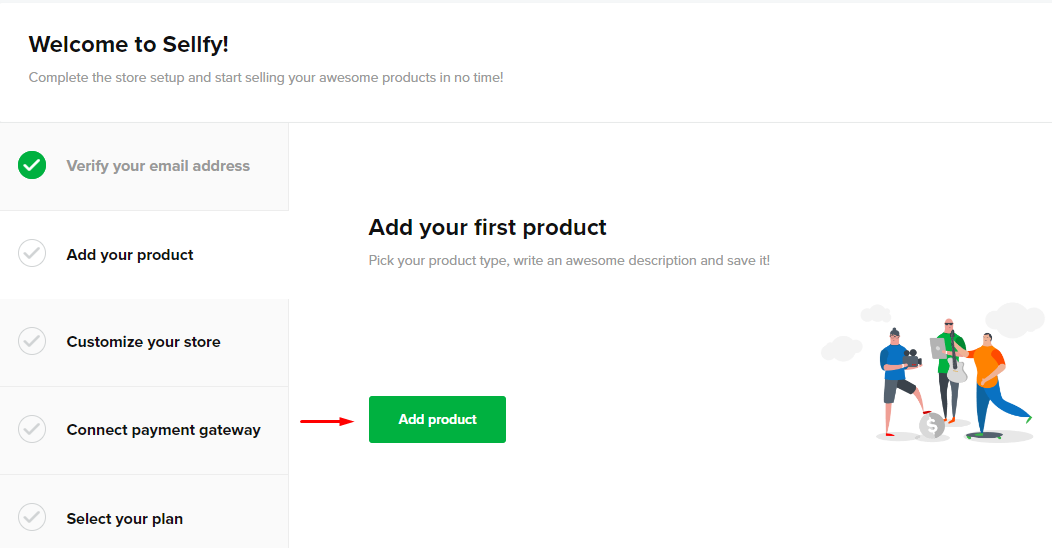This screenshot has width=1052, height=548.
Task: Click the dollar coin in the illustration
Action: (933, 426)
